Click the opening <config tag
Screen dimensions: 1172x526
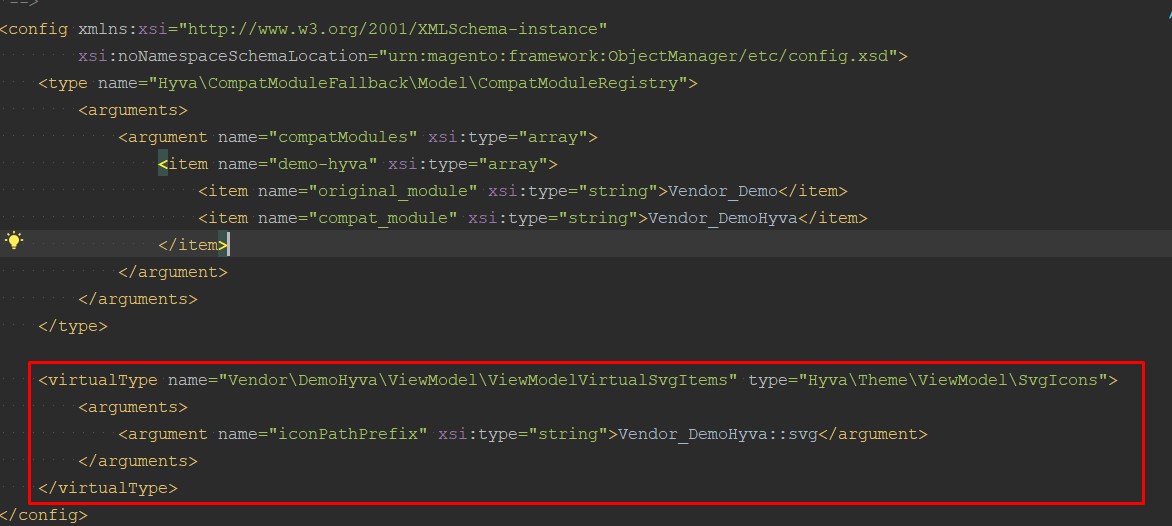coord(34,29)
